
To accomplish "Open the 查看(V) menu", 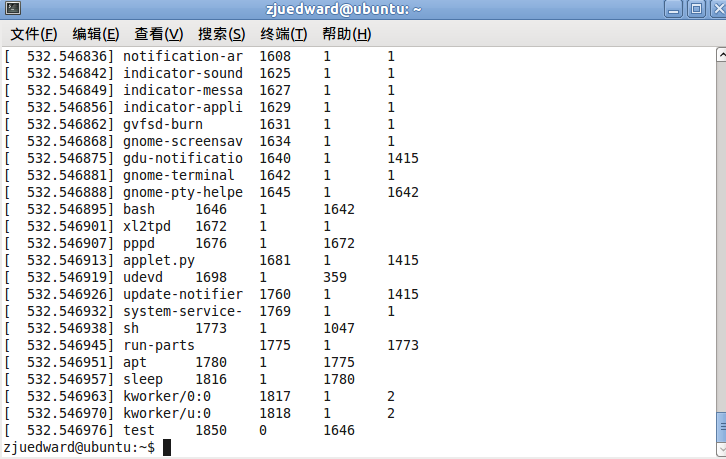I will (158, 34).
